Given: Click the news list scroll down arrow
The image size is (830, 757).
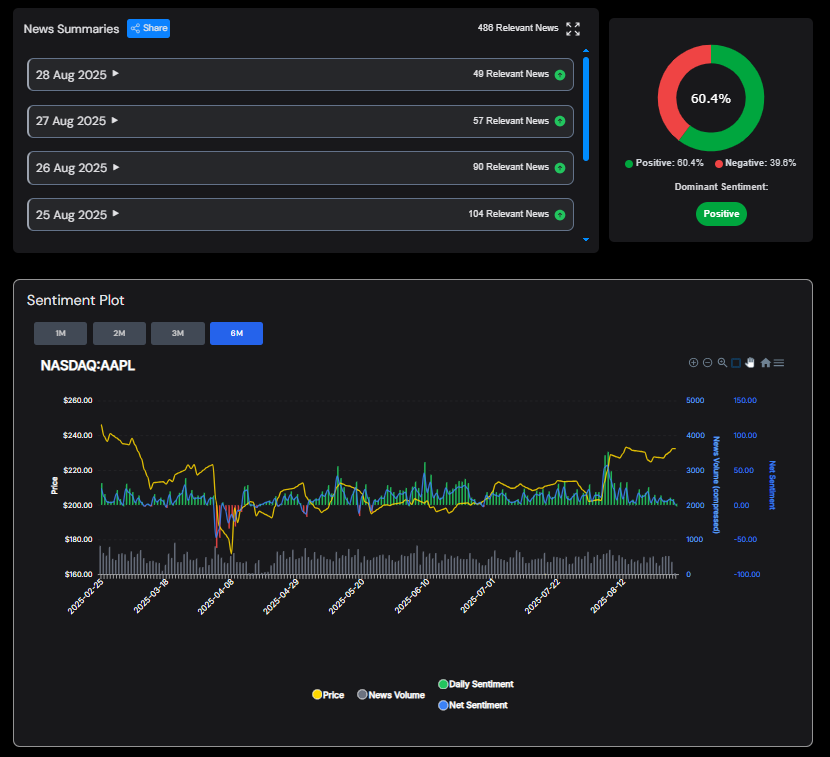Looking at the screenshot, I should pos(586,240).
